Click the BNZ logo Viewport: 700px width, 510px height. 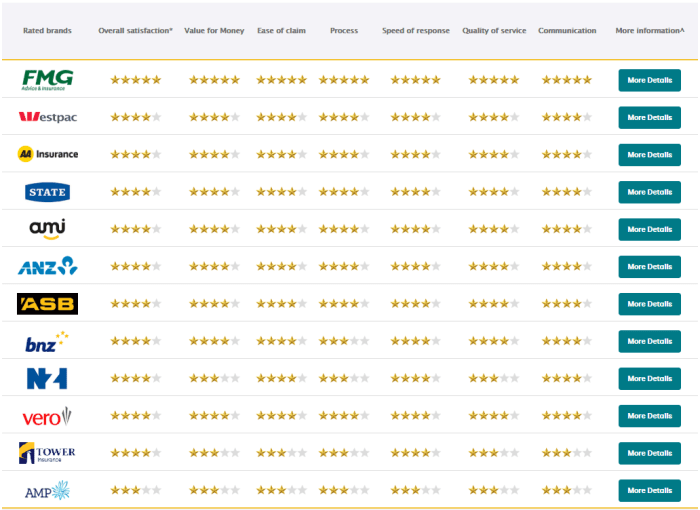point(47,341)
